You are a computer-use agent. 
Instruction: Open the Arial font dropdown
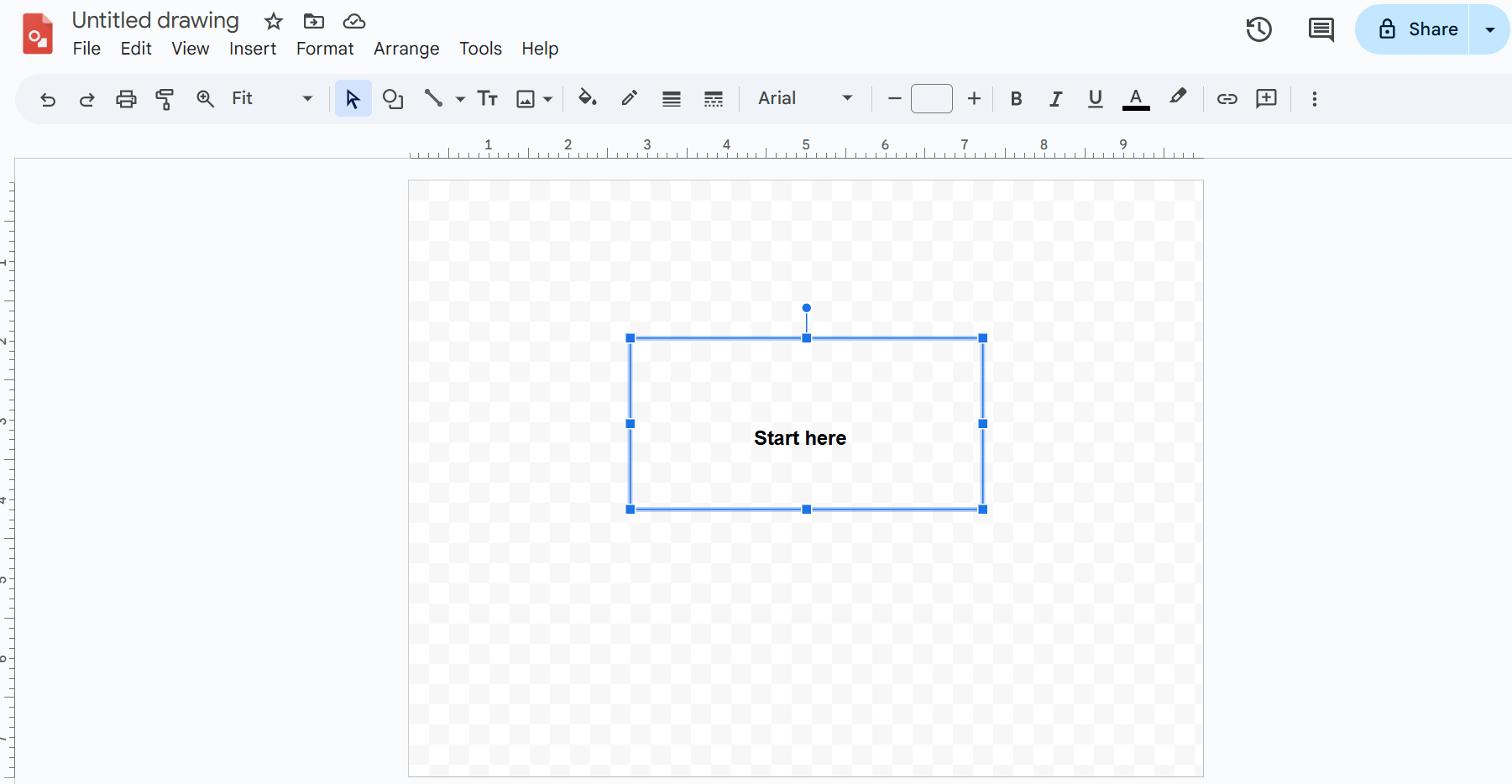tap(804, 98)
